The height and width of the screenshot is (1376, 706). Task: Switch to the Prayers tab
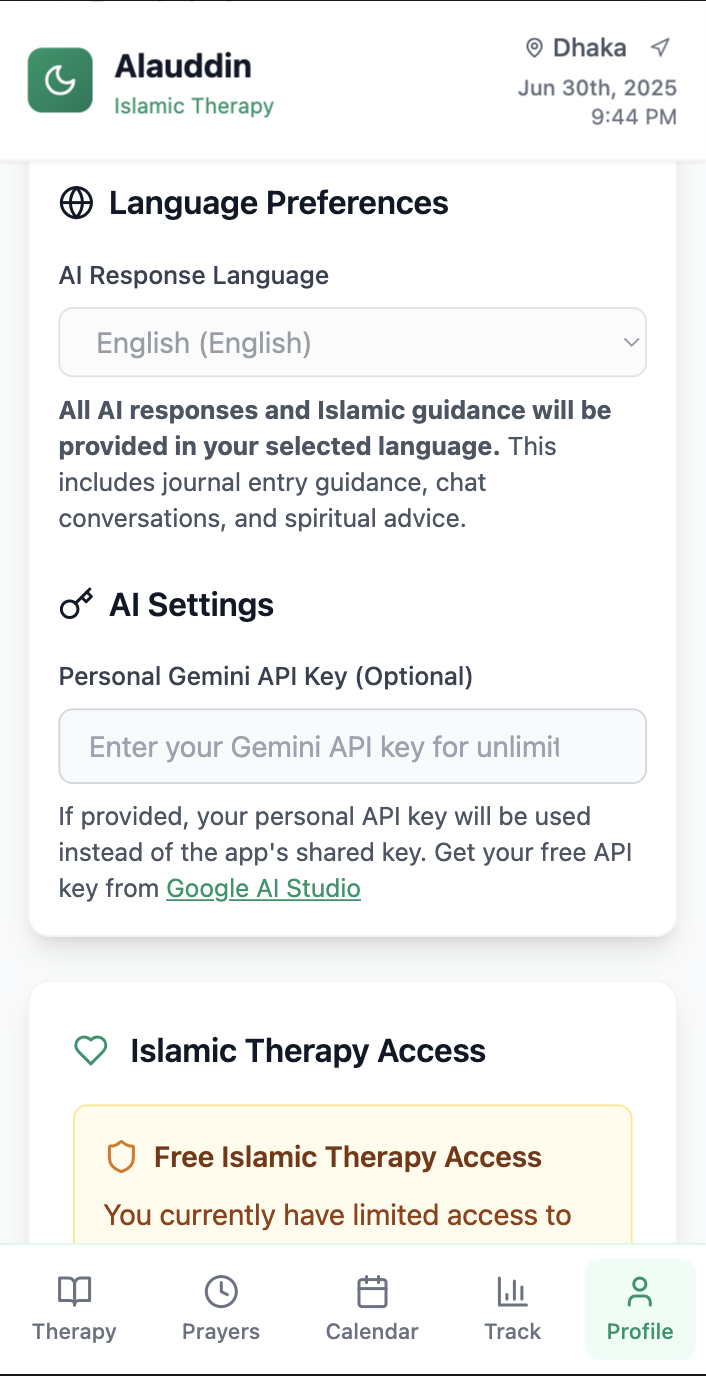pos(221,1309)
